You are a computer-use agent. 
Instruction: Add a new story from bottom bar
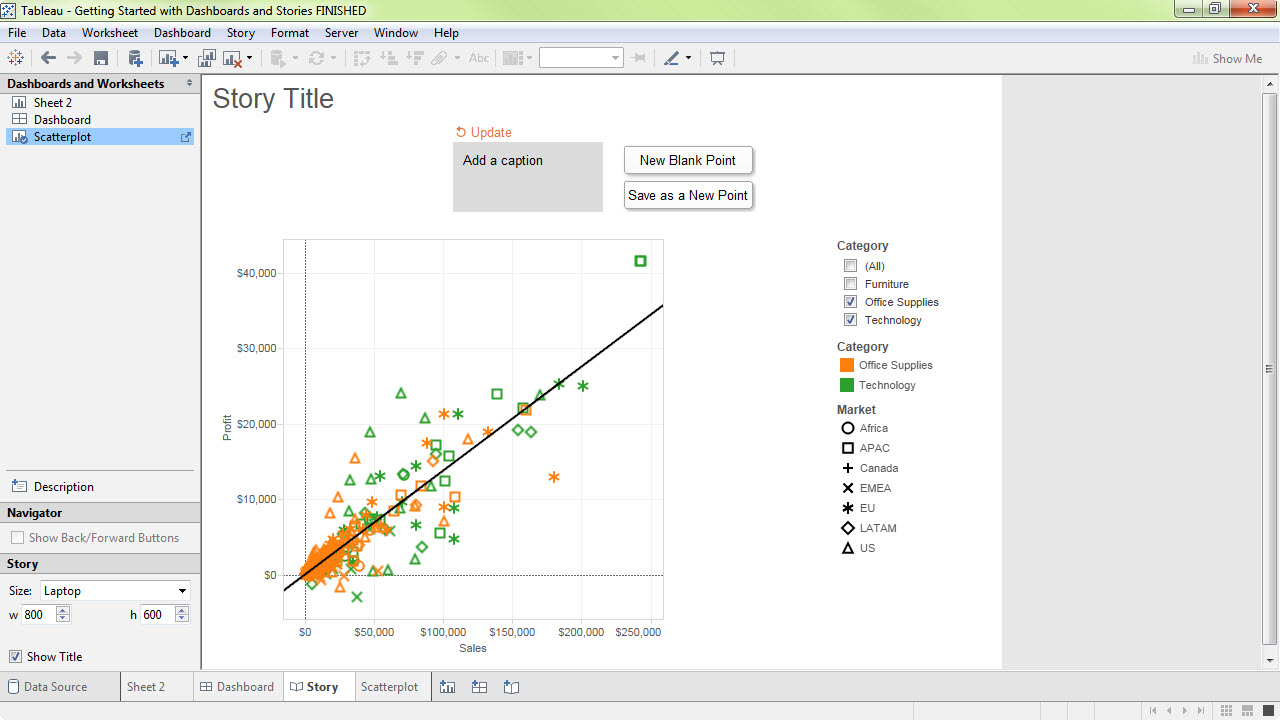(x=512, y=687)
